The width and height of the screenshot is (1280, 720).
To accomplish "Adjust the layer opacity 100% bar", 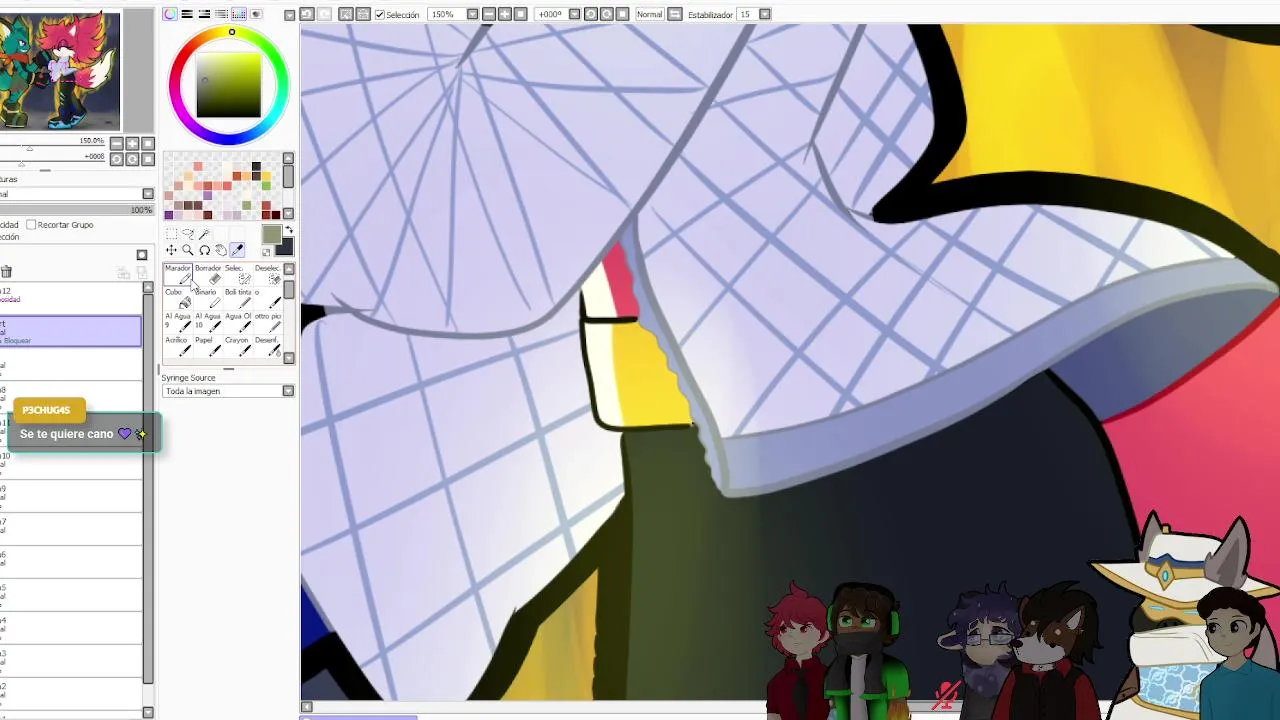I will tap(76, 210).
